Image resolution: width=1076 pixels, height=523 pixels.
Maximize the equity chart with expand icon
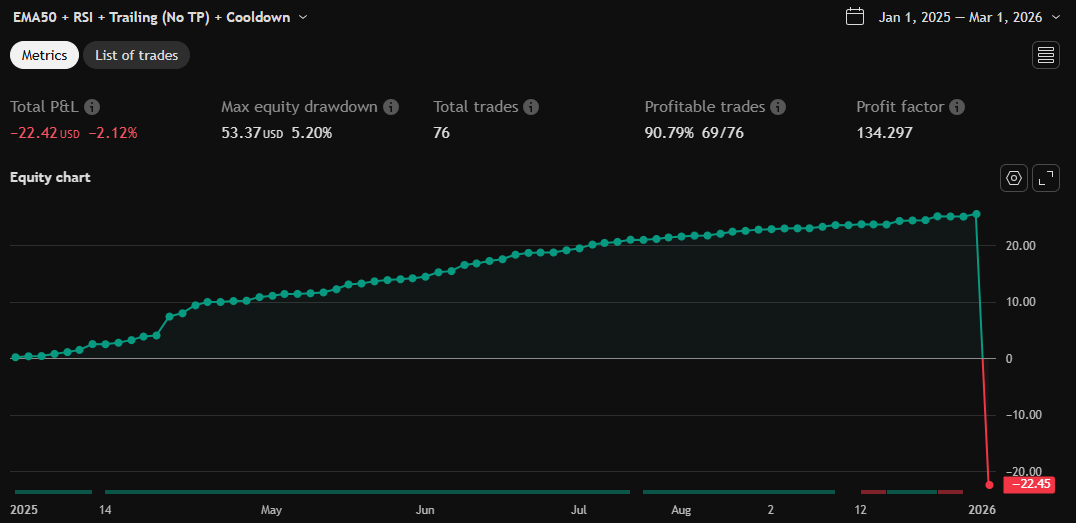click(x=1046, y=178)
